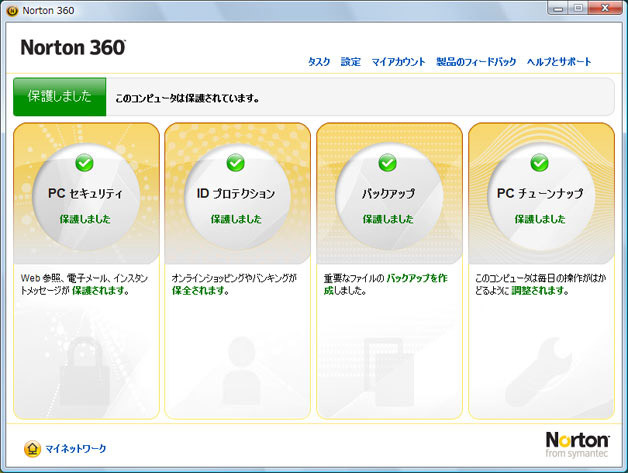Open 製品のフィードバック
The width and height of the screenshot is (628, 473).
click(476, 62)
